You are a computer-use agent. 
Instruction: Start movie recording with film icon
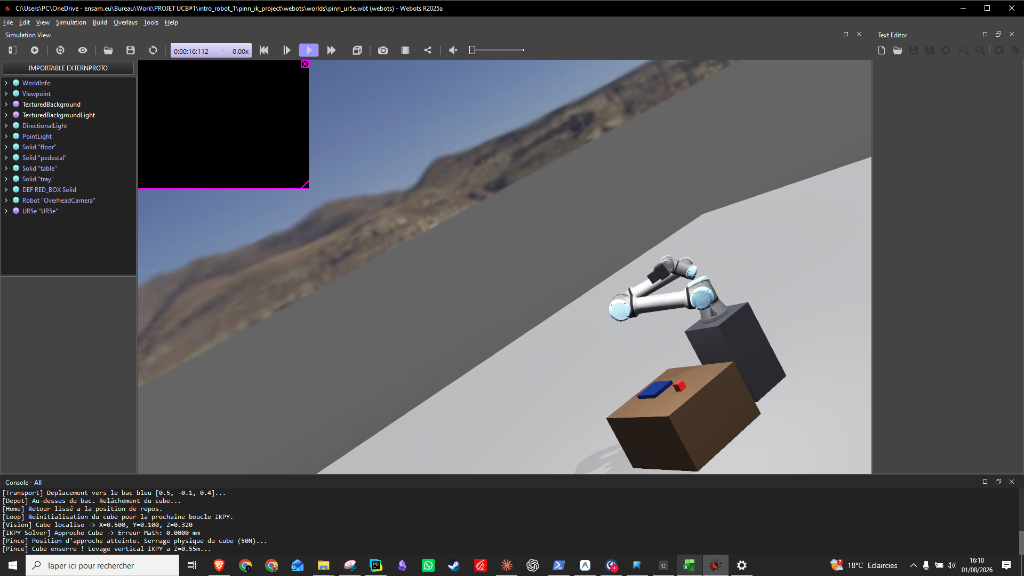click(x=405, y=50)
